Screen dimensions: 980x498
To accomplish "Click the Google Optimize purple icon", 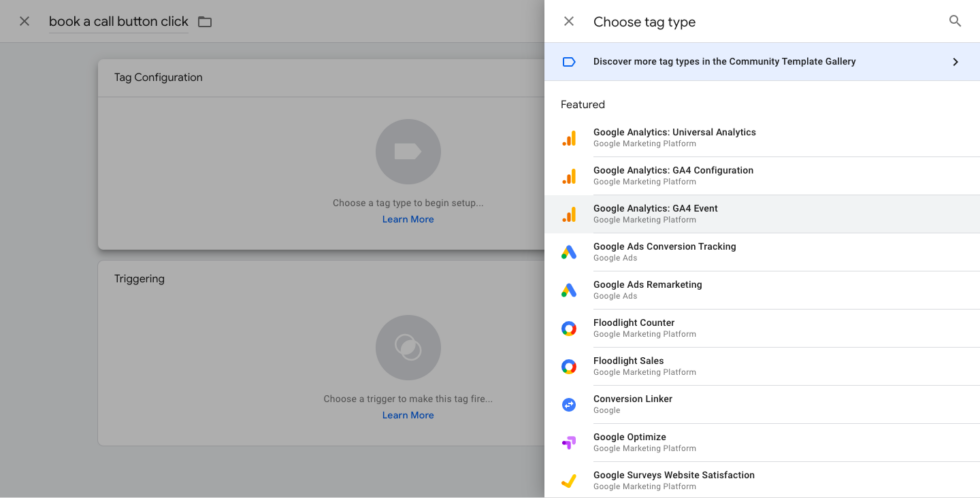I will 569,443.
